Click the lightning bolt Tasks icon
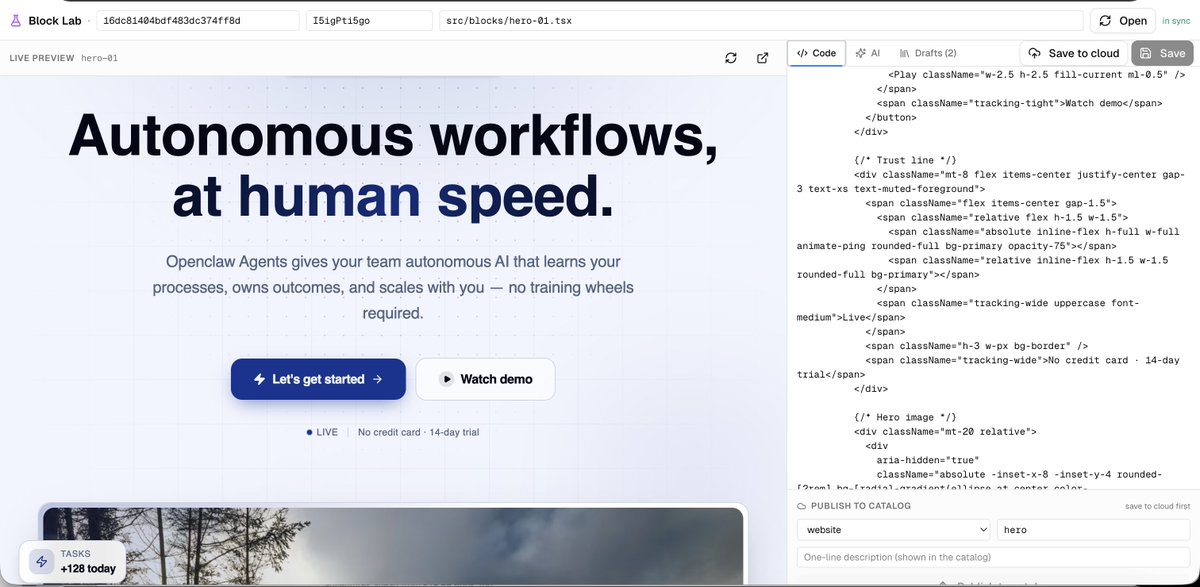The image size is (1200, 587). (x=42, y=561)
